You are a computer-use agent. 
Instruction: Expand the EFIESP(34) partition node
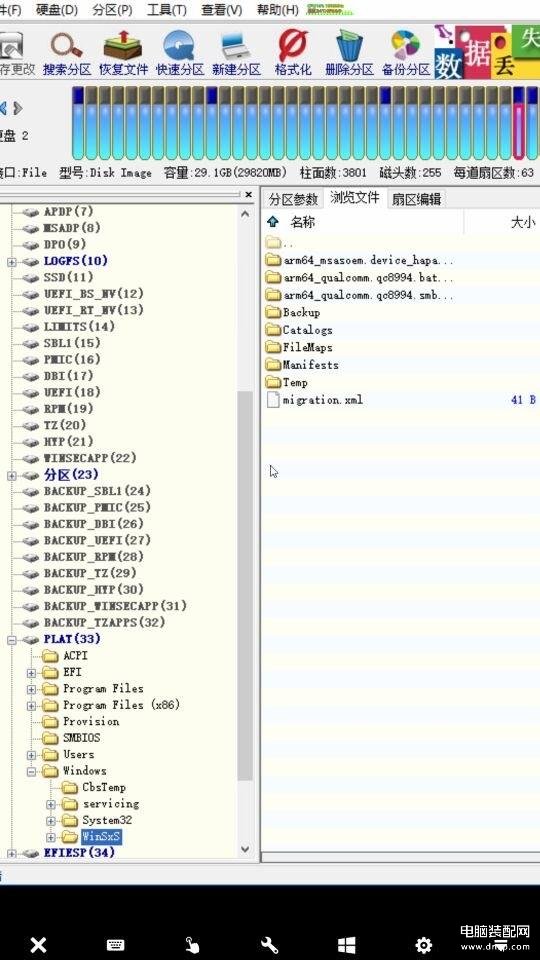[12, 853]
